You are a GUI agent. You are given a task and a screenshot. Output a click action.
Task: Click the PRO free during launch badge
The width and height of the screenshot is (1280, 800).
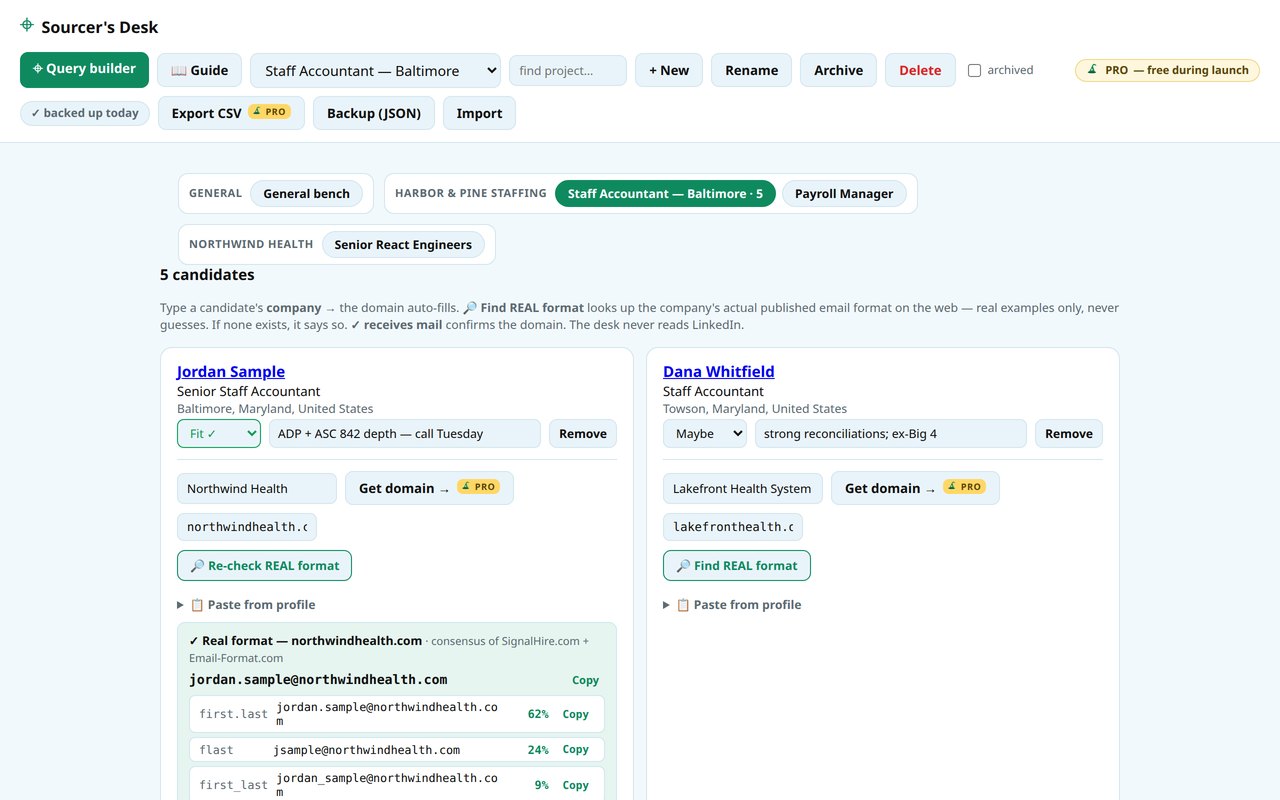click(1167, 70)
